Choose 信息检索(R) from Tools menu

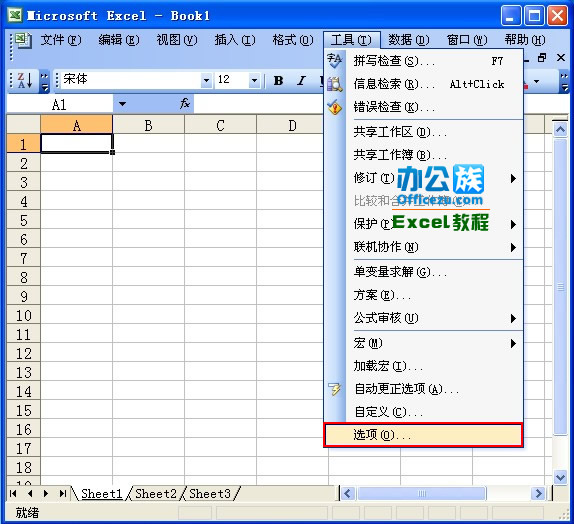click(424, 84)
